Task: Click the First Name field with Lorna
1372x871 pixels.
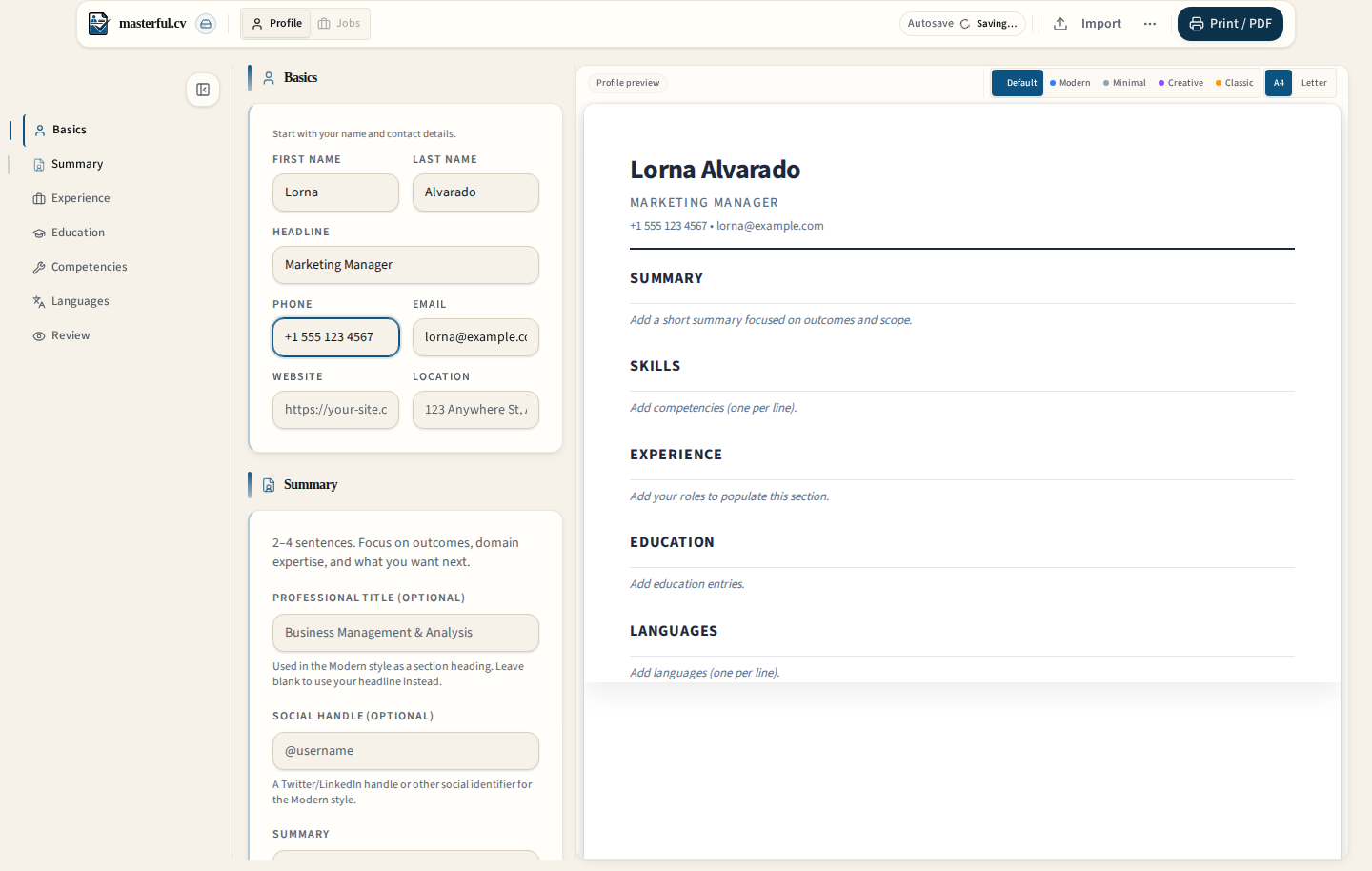Action: (x=335, y=192)
